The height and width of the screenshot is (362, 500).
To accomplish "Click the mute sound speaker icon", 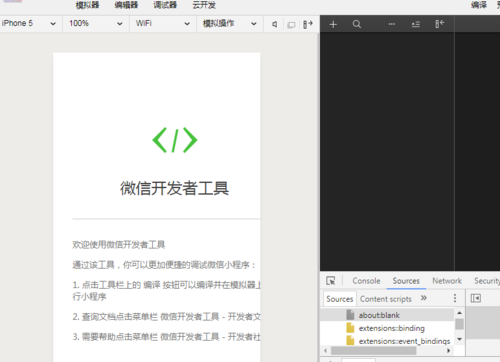I will tap(275, 24).
